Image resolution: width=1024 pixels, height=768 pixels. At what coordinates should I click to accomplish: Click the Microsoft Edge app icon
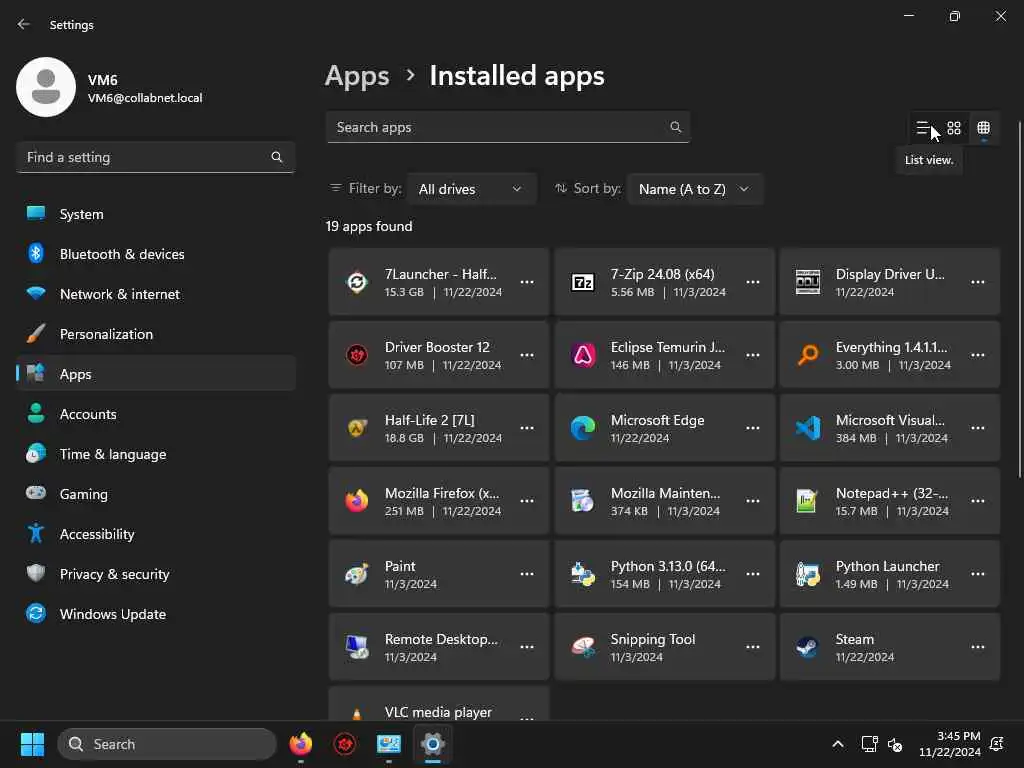coord(583,428)
